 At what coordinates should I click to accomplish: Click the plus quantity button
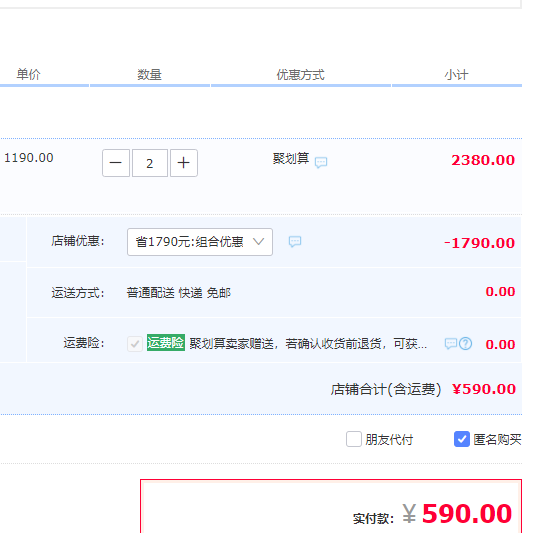click(x=184, y=163)
